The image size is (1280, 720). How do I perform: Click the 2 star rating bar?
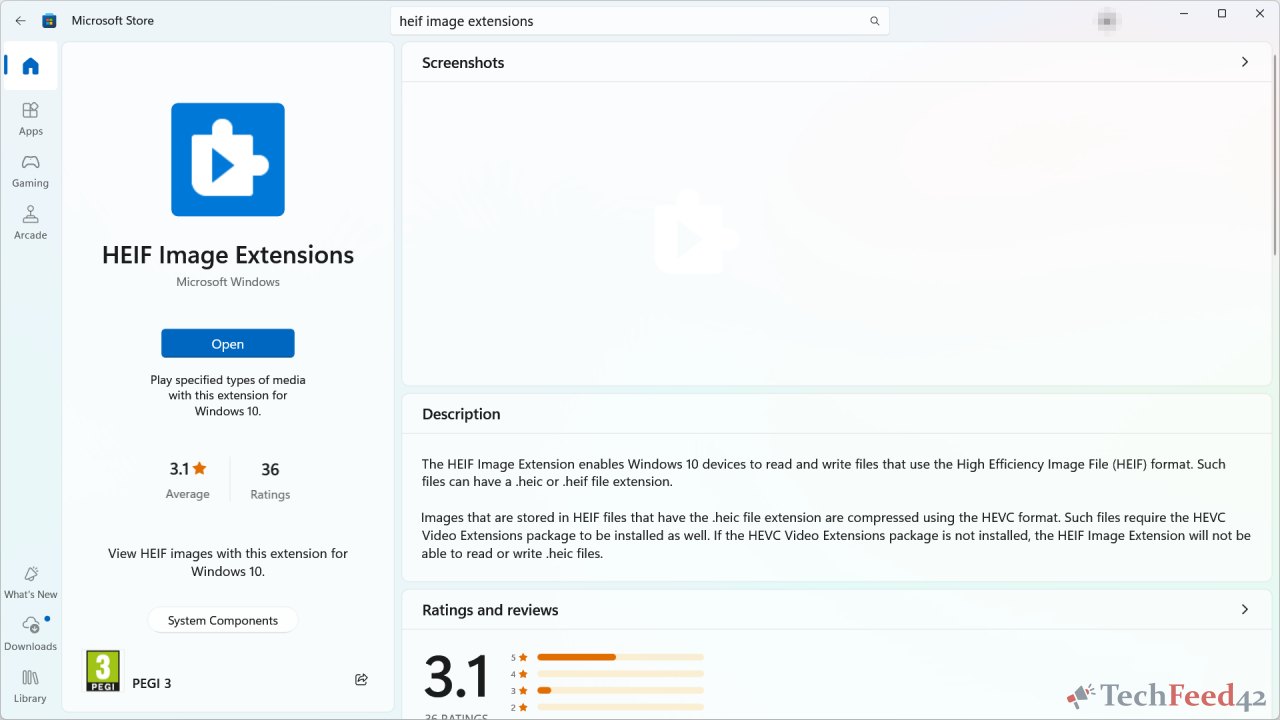tap(620, 707)
